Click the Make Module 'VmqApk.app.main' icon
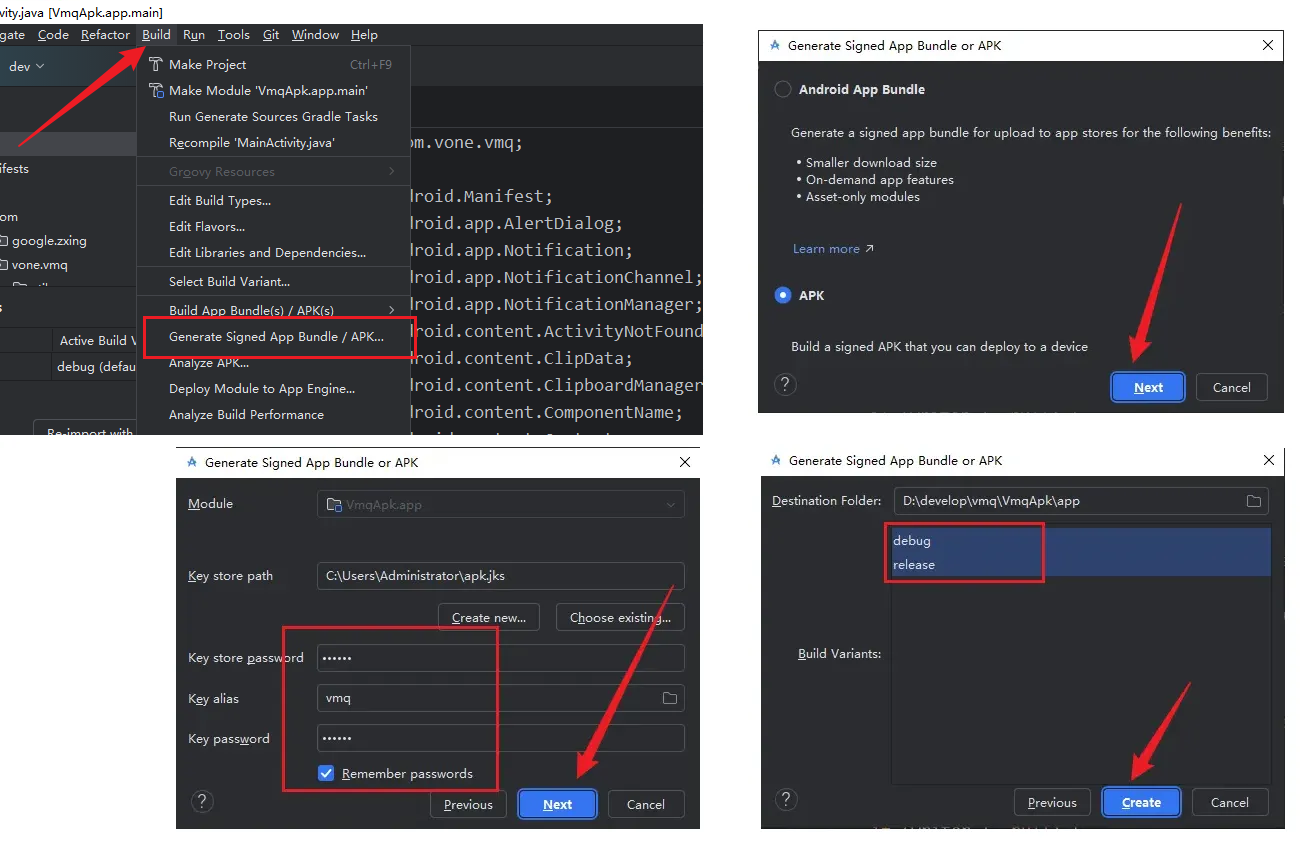The height and width of the screenshot is (843, 1301). (x=156, y=90)
